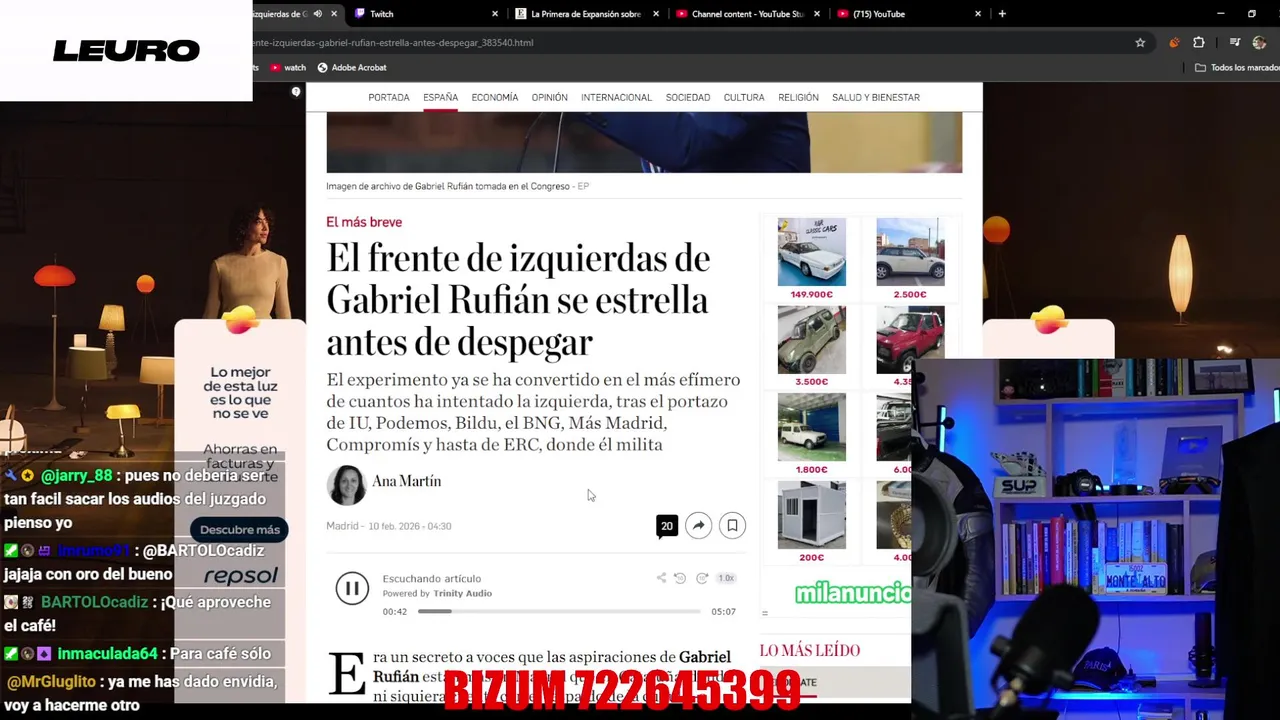Switch to La Primera de Expansión tab
The width and height of the screenshot is (1280, 720).
point(586,14)
